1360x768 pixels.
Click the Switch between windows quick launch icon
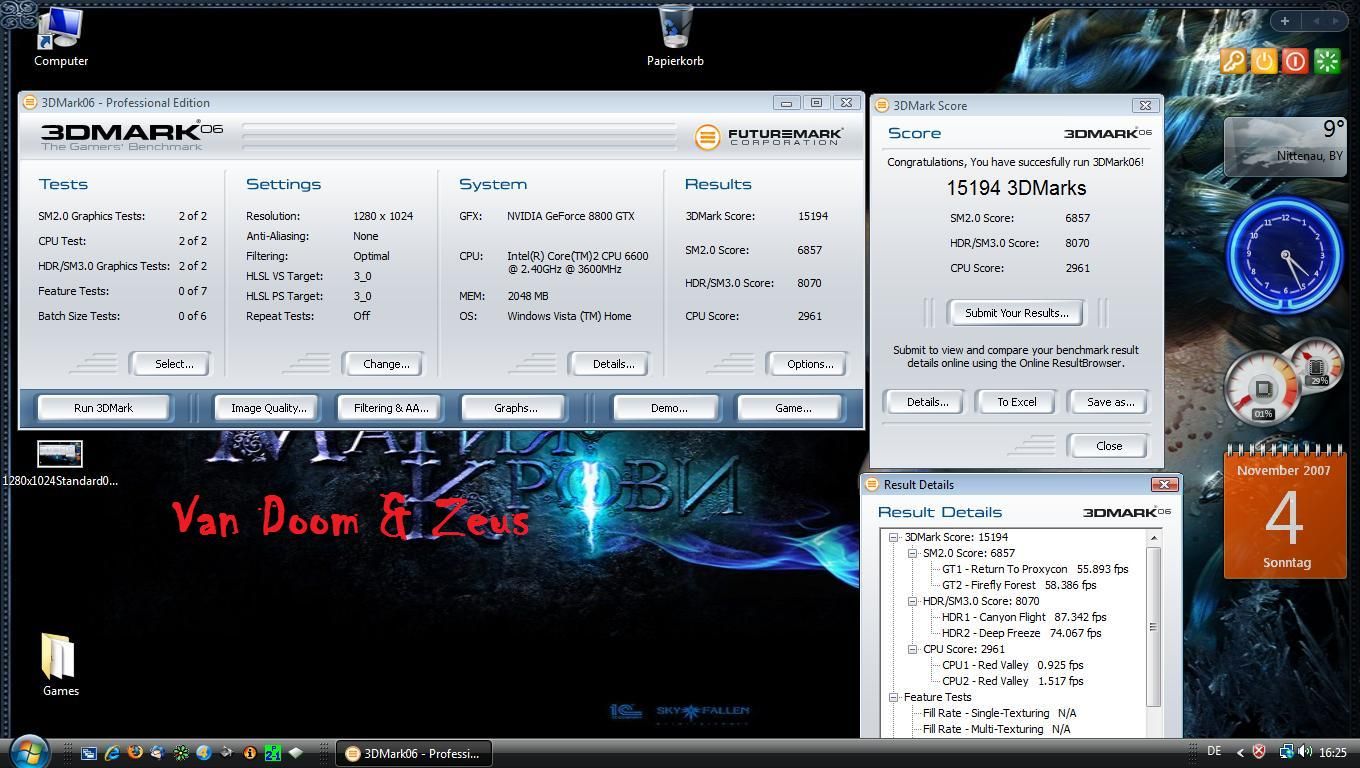tap(89, 753)
